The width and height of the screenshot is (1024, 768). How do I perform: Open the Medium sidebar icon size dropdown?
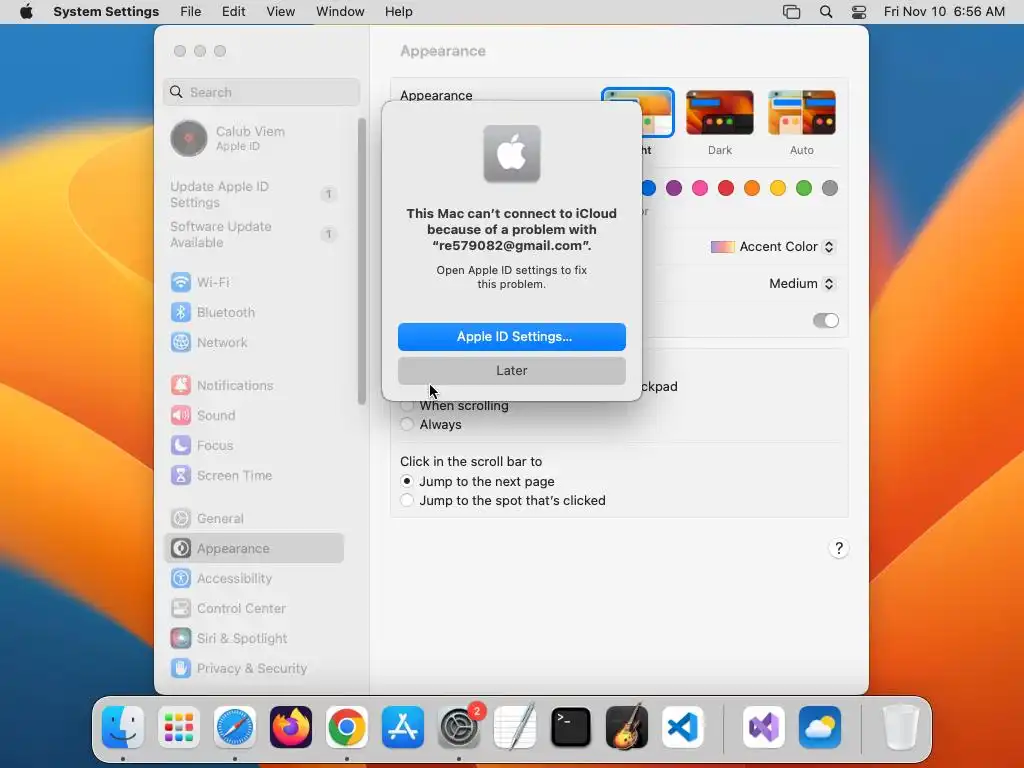[x=802, y=283]
